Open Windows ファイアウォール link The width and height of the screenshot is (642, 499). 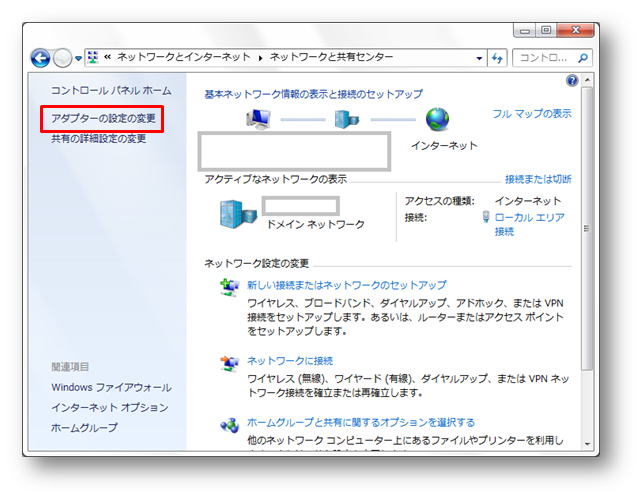[x=111, y=387]
